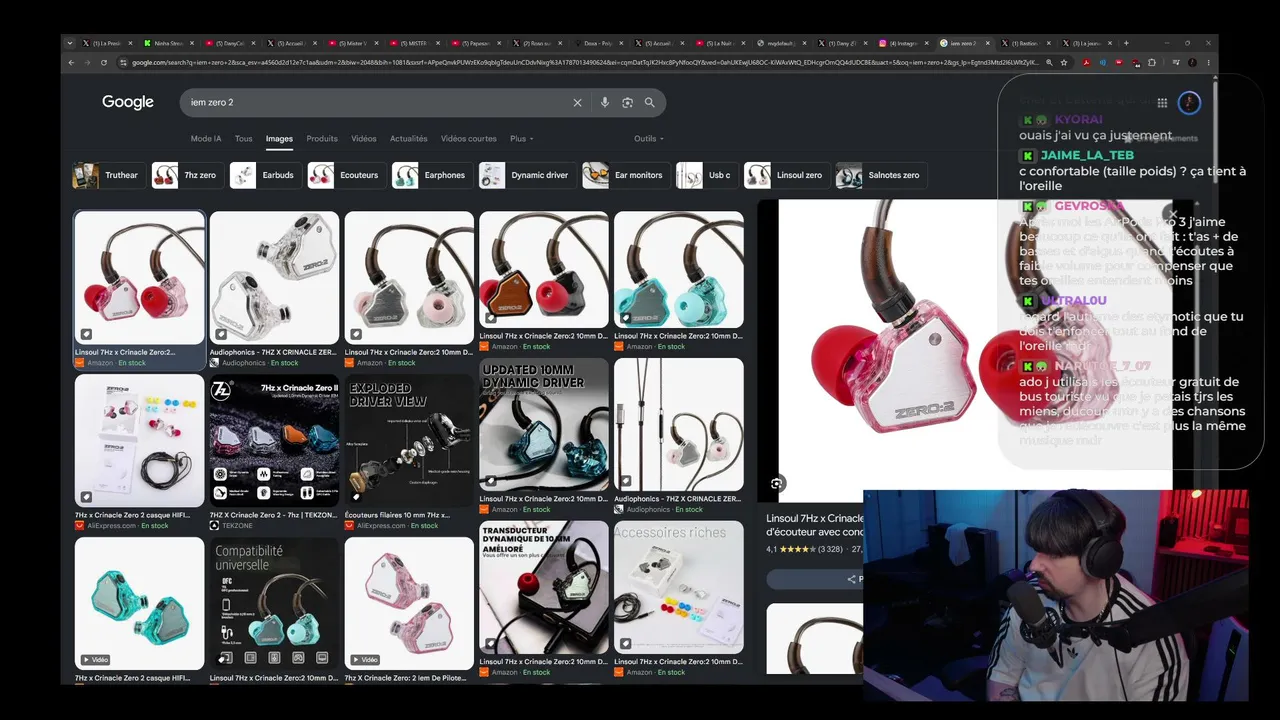Open the clear Audiophonics earphone thumbnail
The image size is (1280, 720).
tap(274, 277)
